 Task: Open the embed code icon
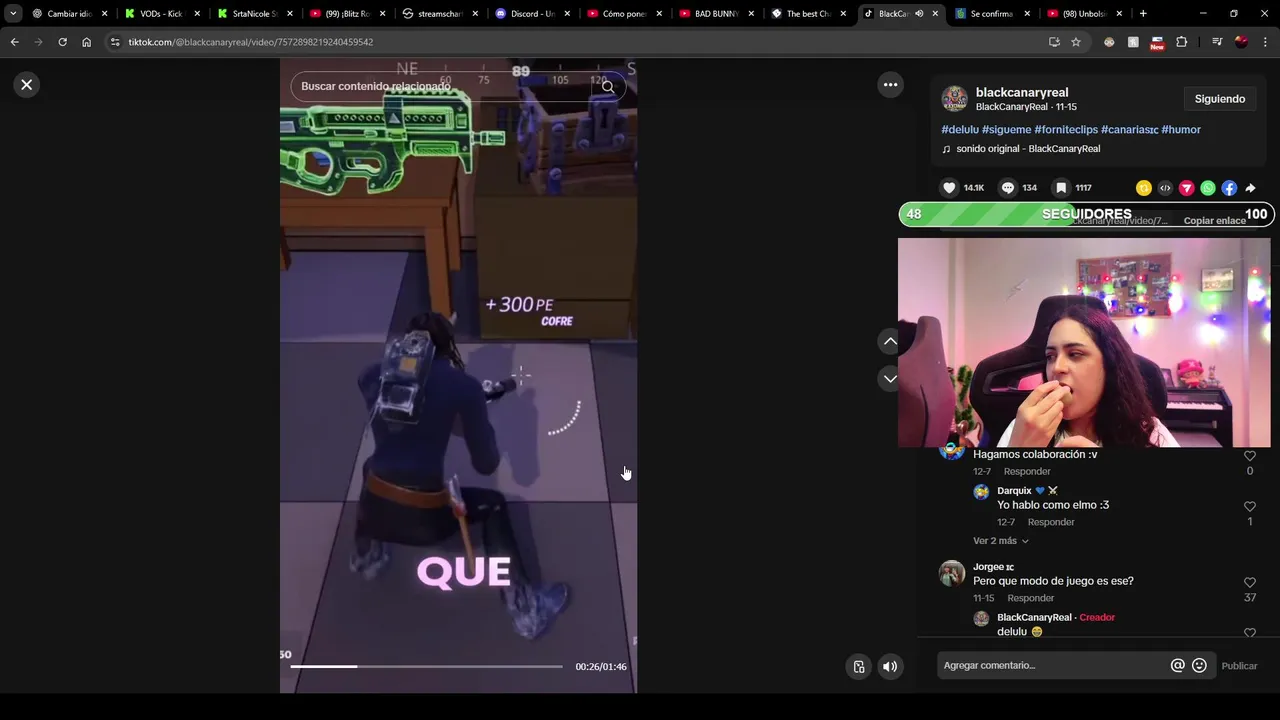coord(1165,188)
